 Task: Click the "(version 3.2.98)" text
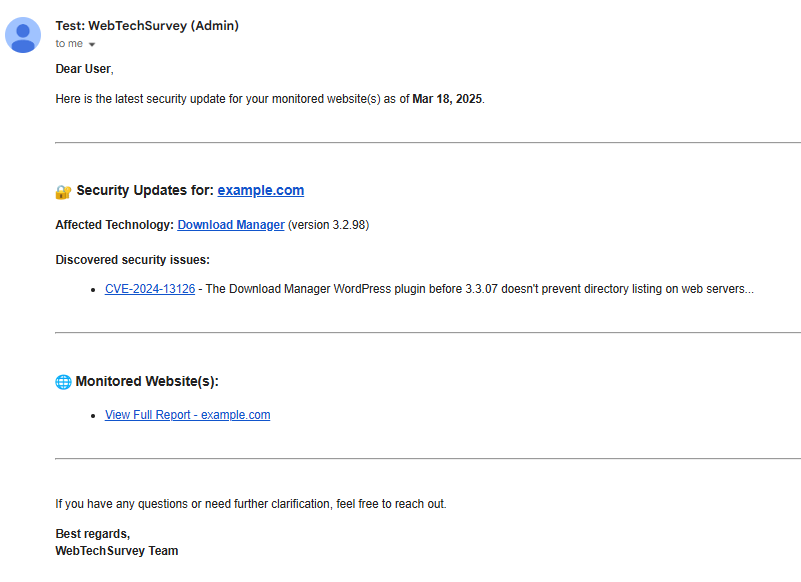[x=328, y=225]
